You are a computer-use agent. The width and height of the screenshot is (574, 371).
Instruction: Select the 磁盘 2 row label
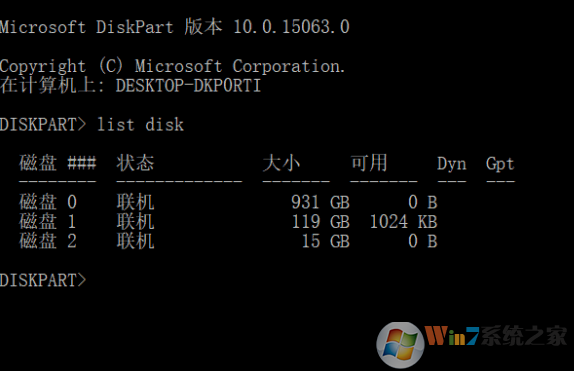click(48, 241)
